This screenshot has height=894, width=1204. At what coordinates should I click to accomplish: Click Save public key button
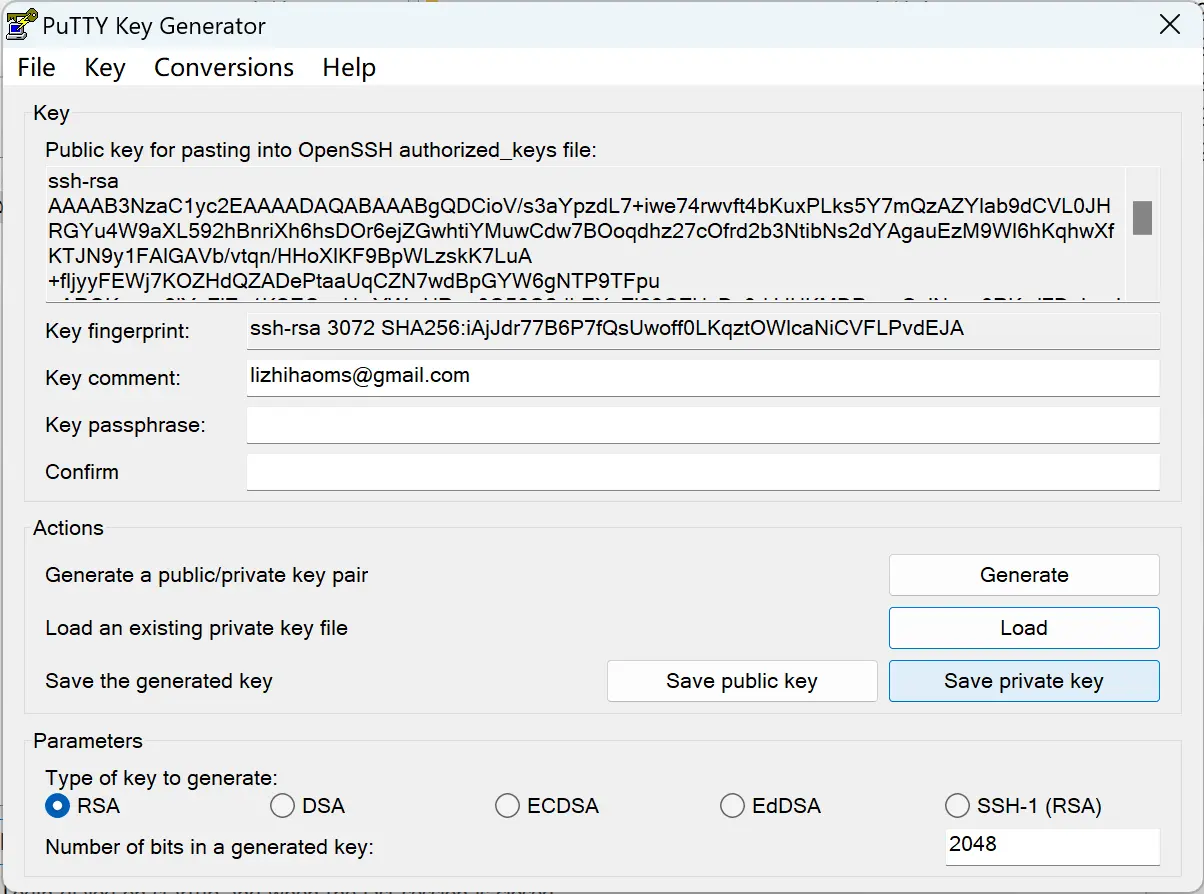[x=742, y=681]
